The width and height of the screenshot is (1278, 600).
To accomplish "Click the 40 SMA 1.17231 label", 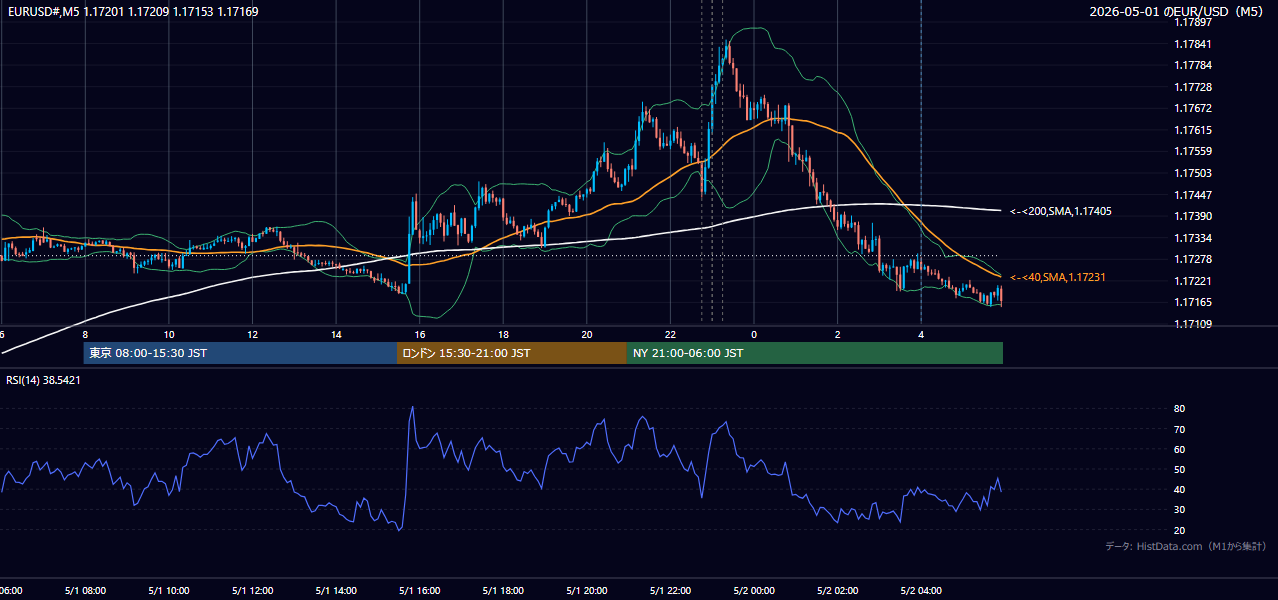I will (x=1058, y=277).
